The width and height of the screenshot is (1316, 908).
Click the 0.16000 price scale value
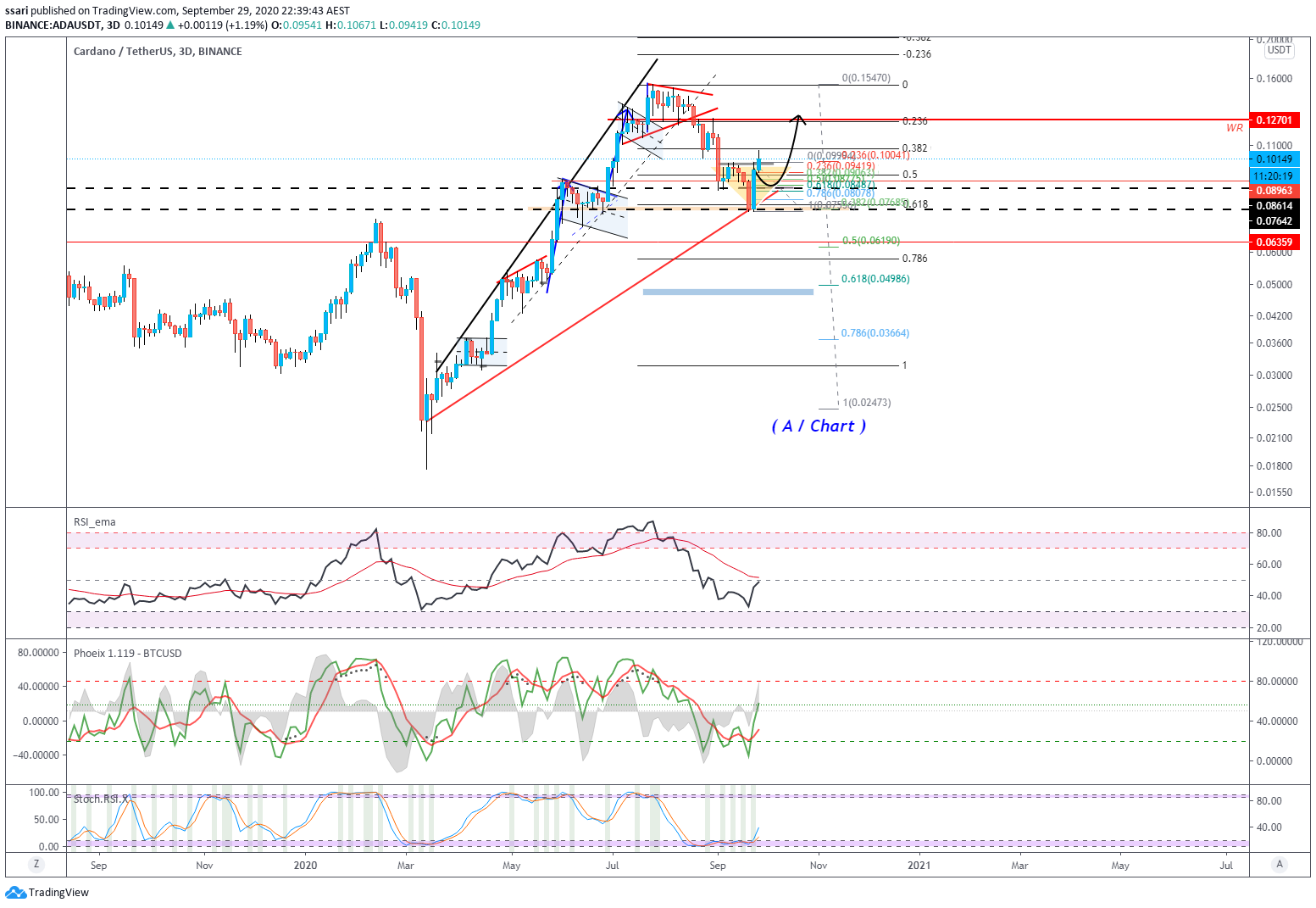[1274, 79]
